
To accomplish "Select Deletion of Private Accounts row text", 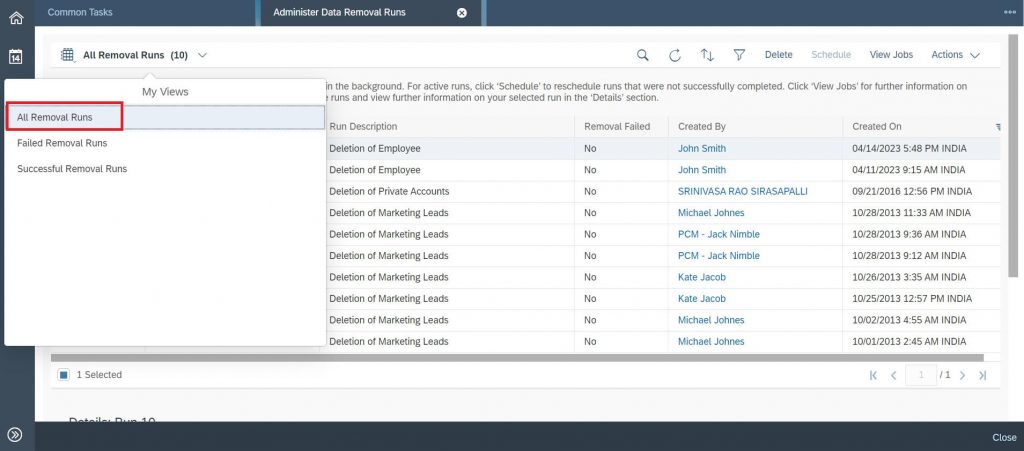I will [x=389, y=191].
